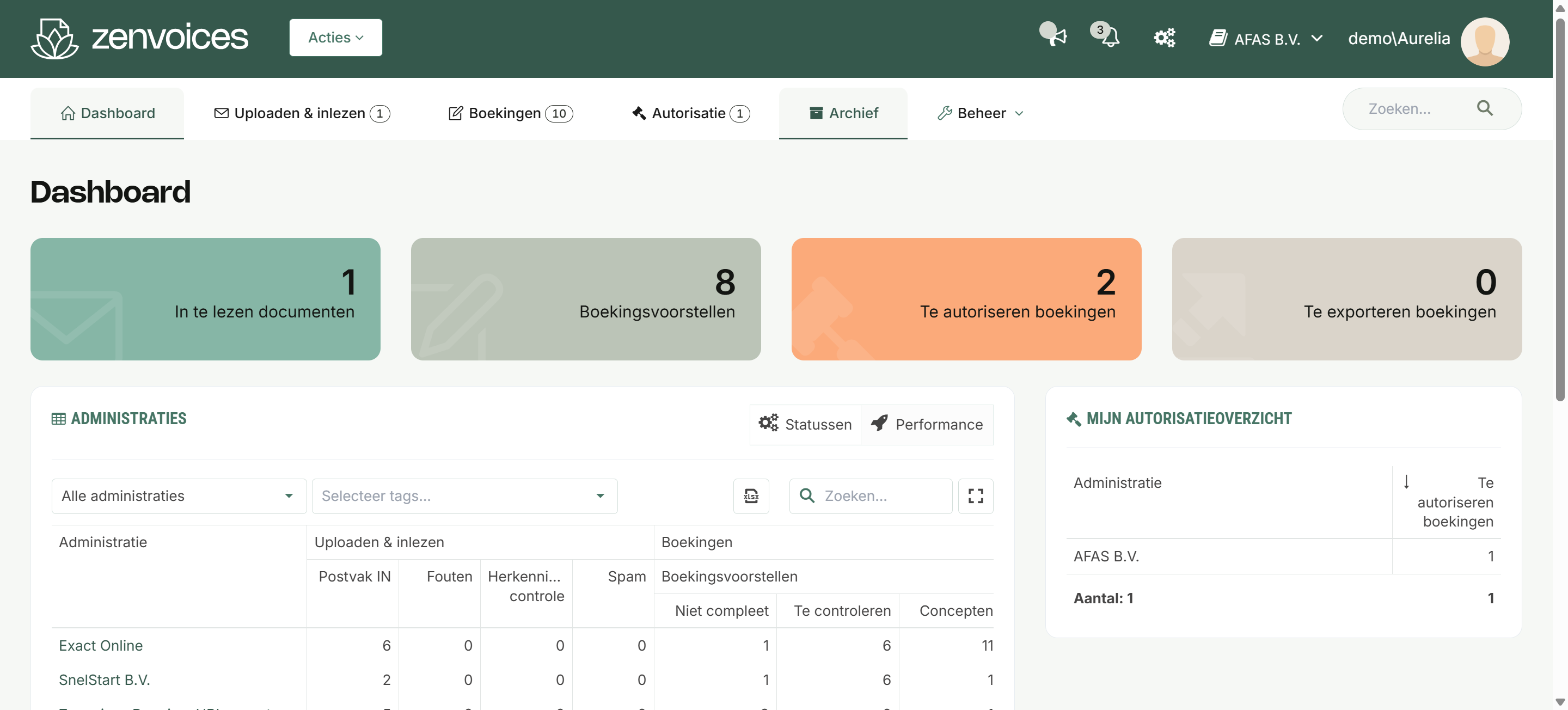Click the Excel export icon

[751, 495]
